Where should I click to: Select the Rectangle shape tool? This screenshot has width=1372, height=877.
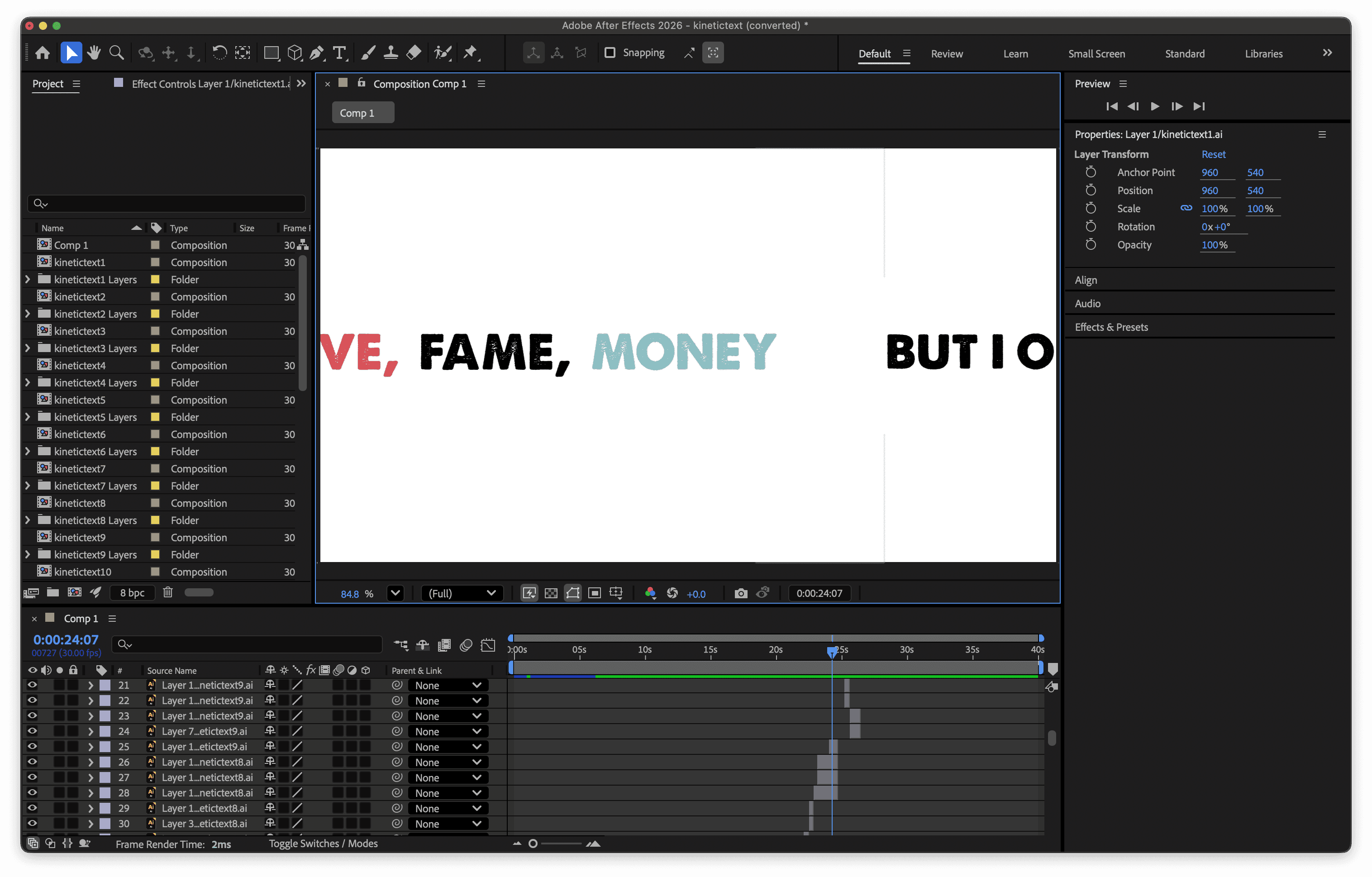click(271, 53)
